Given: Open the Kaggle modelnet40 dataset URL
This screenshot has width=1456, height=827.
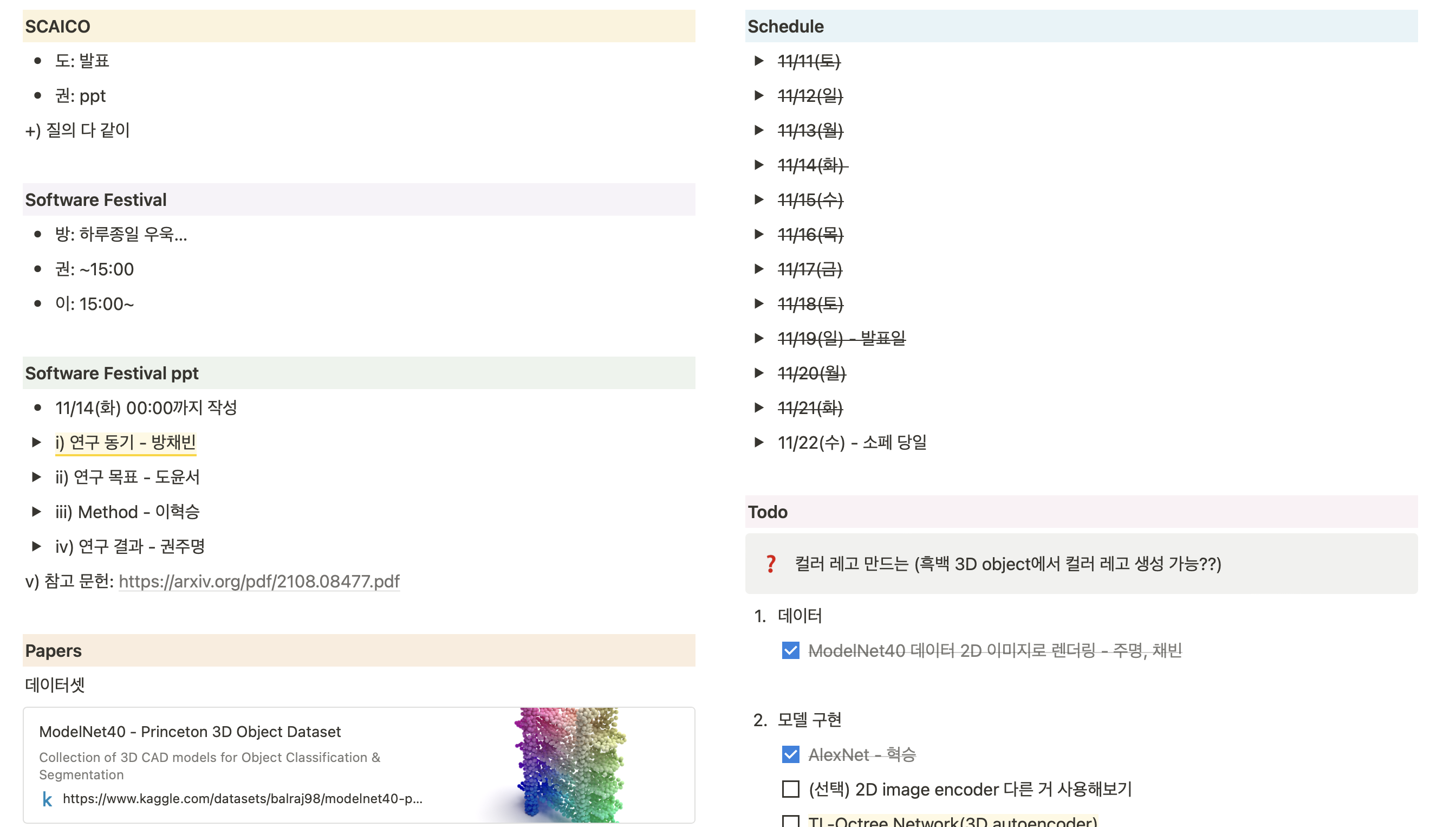Looking at the screenshot, I should 242,799.
